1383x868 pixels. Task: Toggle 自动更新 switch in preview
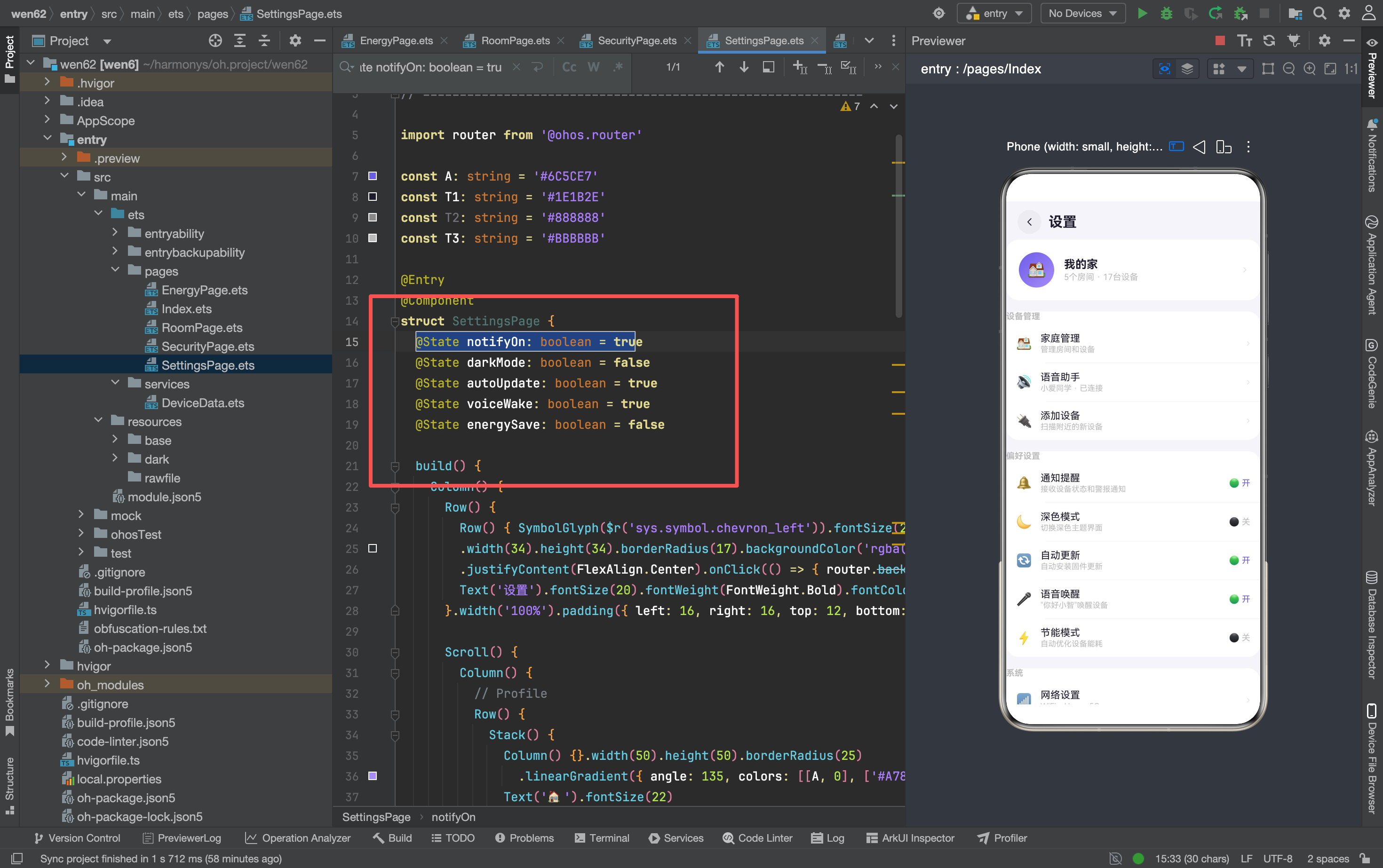pyautogui.click(x=1240, y=560)
